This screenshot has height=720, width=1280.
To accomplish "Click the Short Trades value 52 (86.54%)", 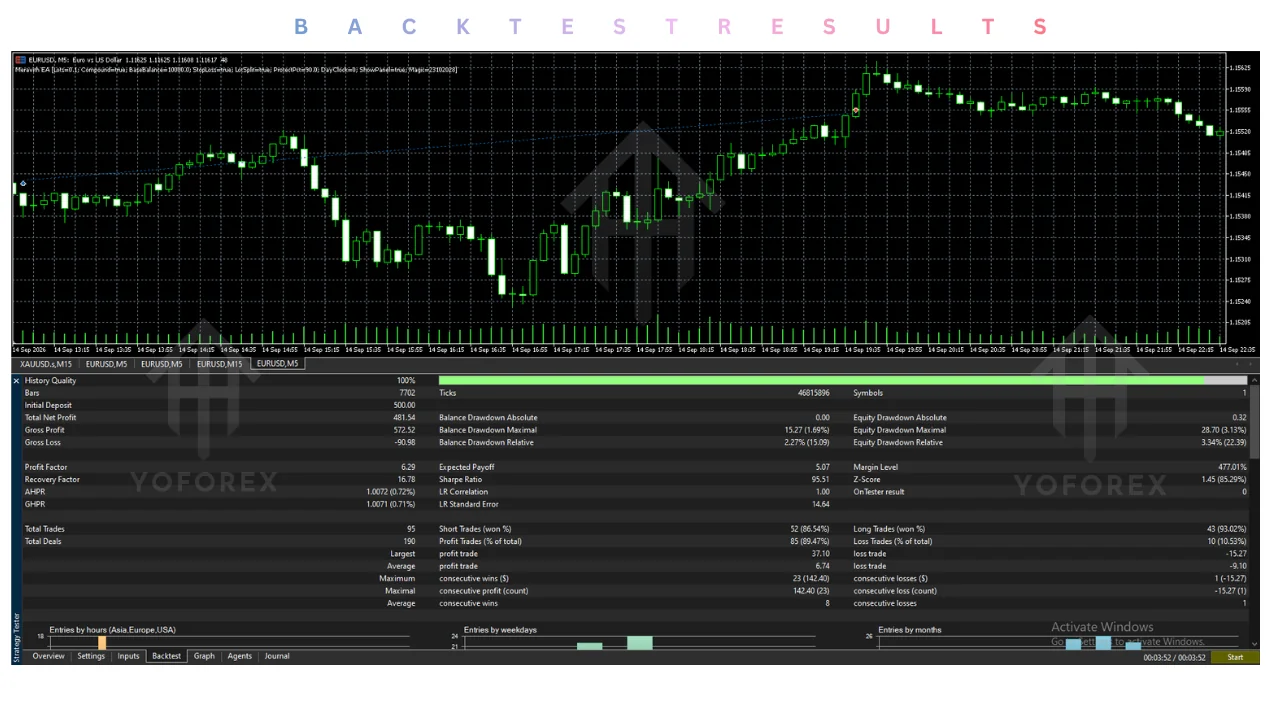I will coord(809,529).
